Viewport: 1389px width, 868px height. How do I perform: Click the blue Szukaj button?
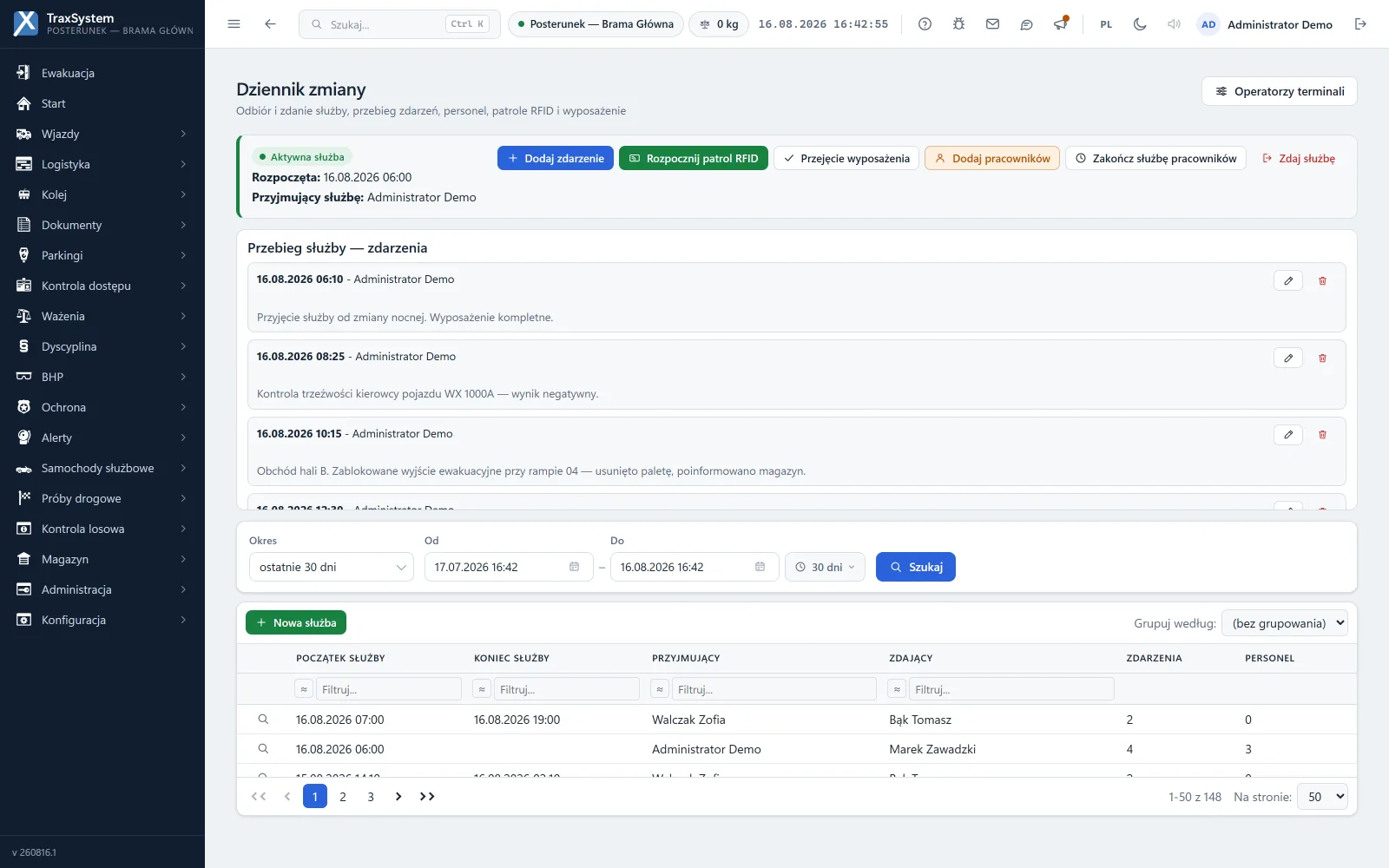916,567
